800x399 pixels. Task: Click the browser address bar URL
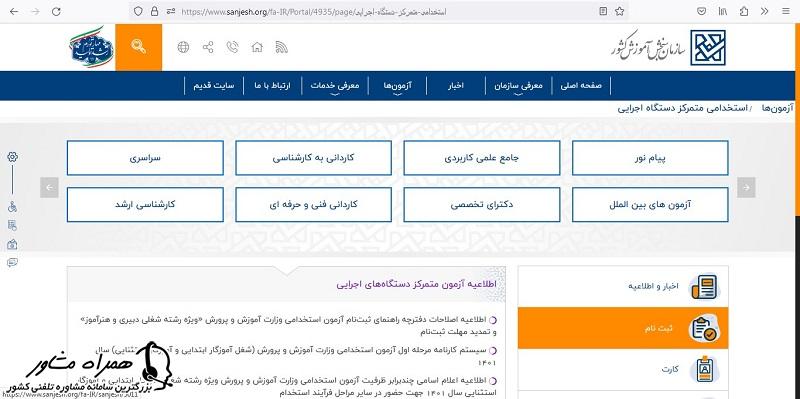tap(314, 11)
